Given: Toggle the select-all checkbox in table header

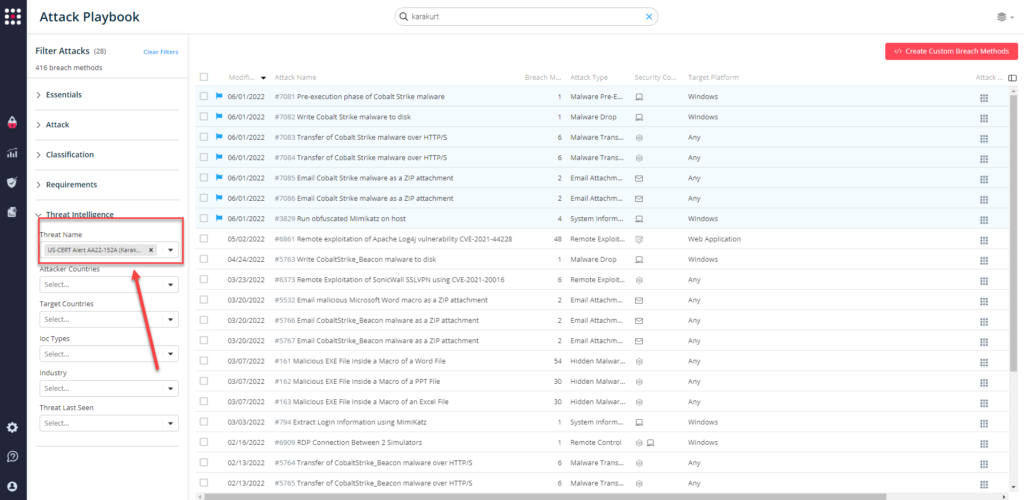Looking at the screenshot, I should [204, 77].
